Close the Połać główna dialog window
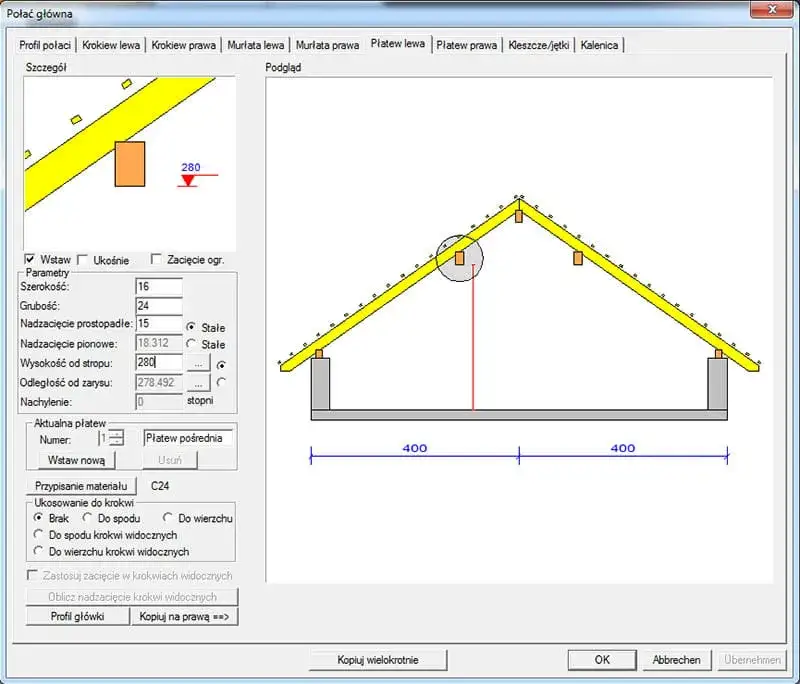Viewport: 800px width, 684px height. (772, 9)
